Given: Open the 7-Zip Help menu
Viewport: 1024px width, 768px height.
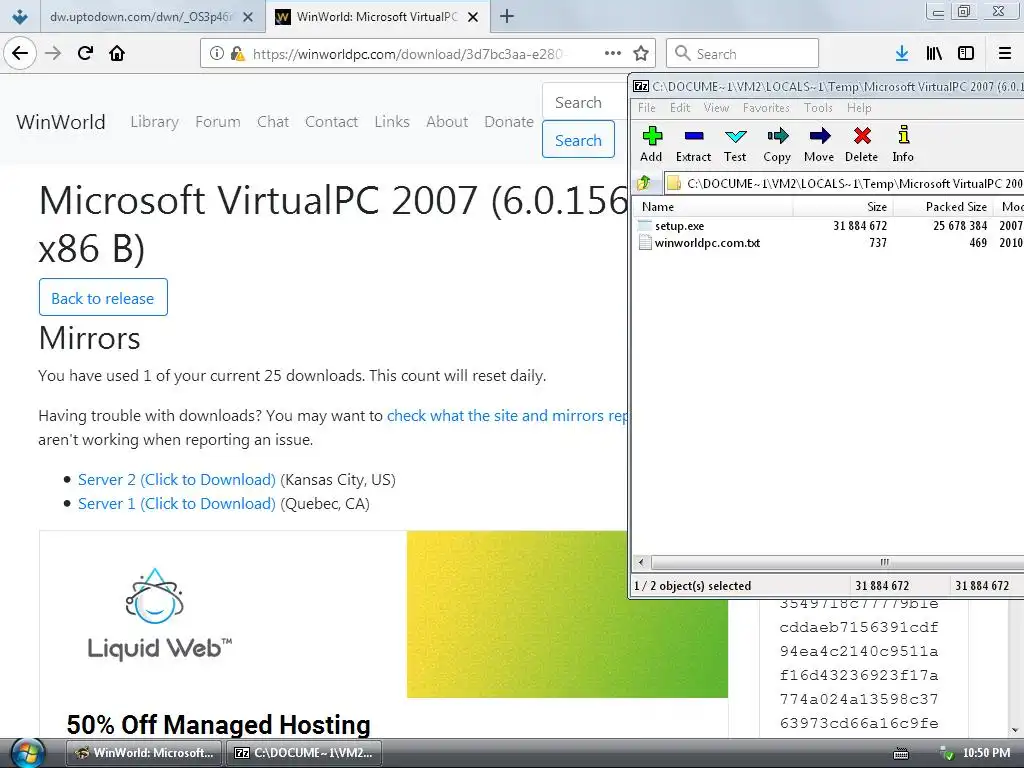Looking at the screenshot, I should 859,108.
